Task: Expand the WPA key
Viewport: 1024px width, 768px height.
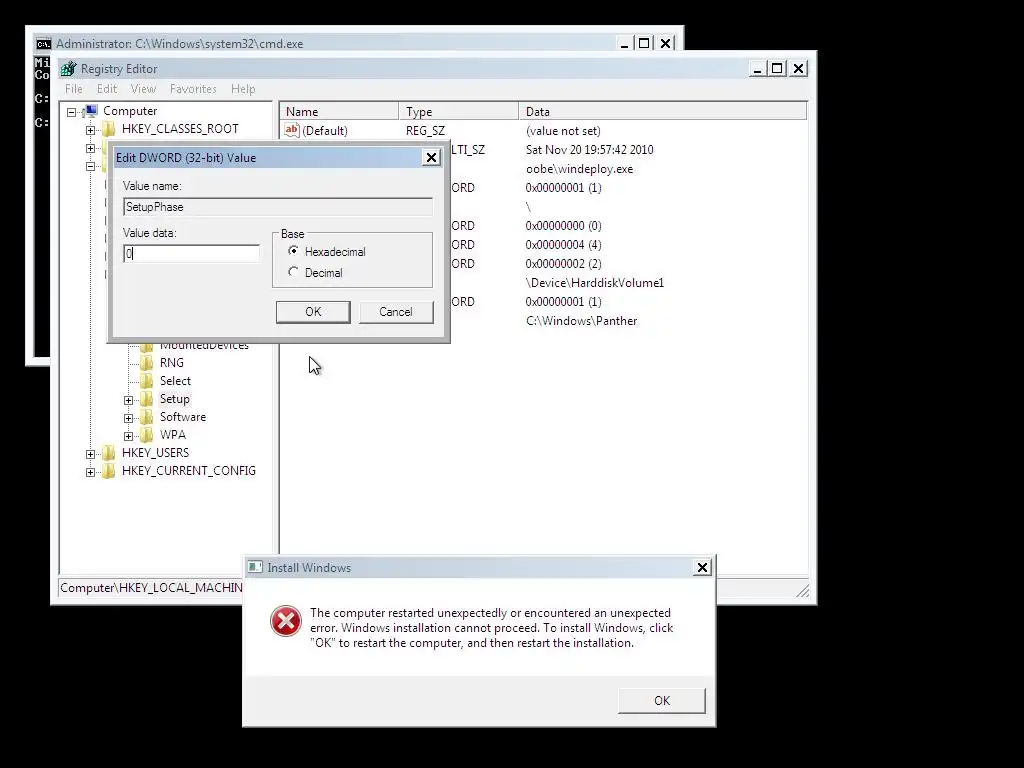Action: point(129,436)
